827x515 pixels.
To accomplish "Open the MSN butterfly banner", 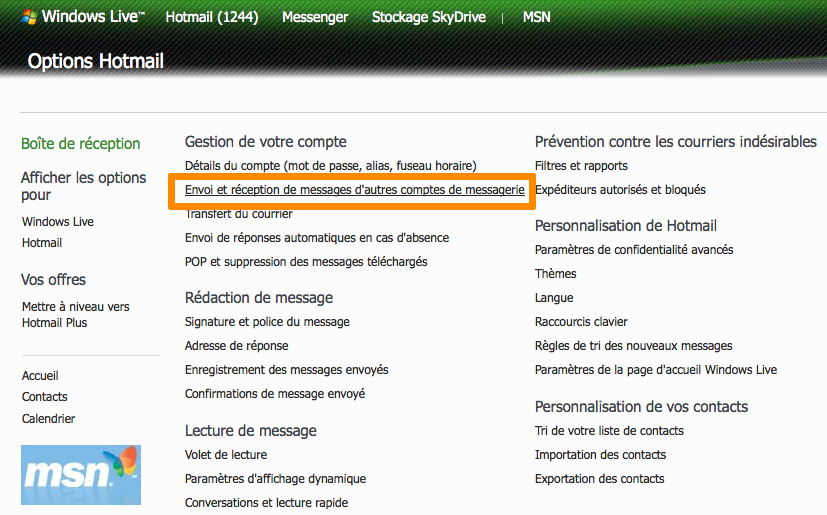I will [81, 475].
